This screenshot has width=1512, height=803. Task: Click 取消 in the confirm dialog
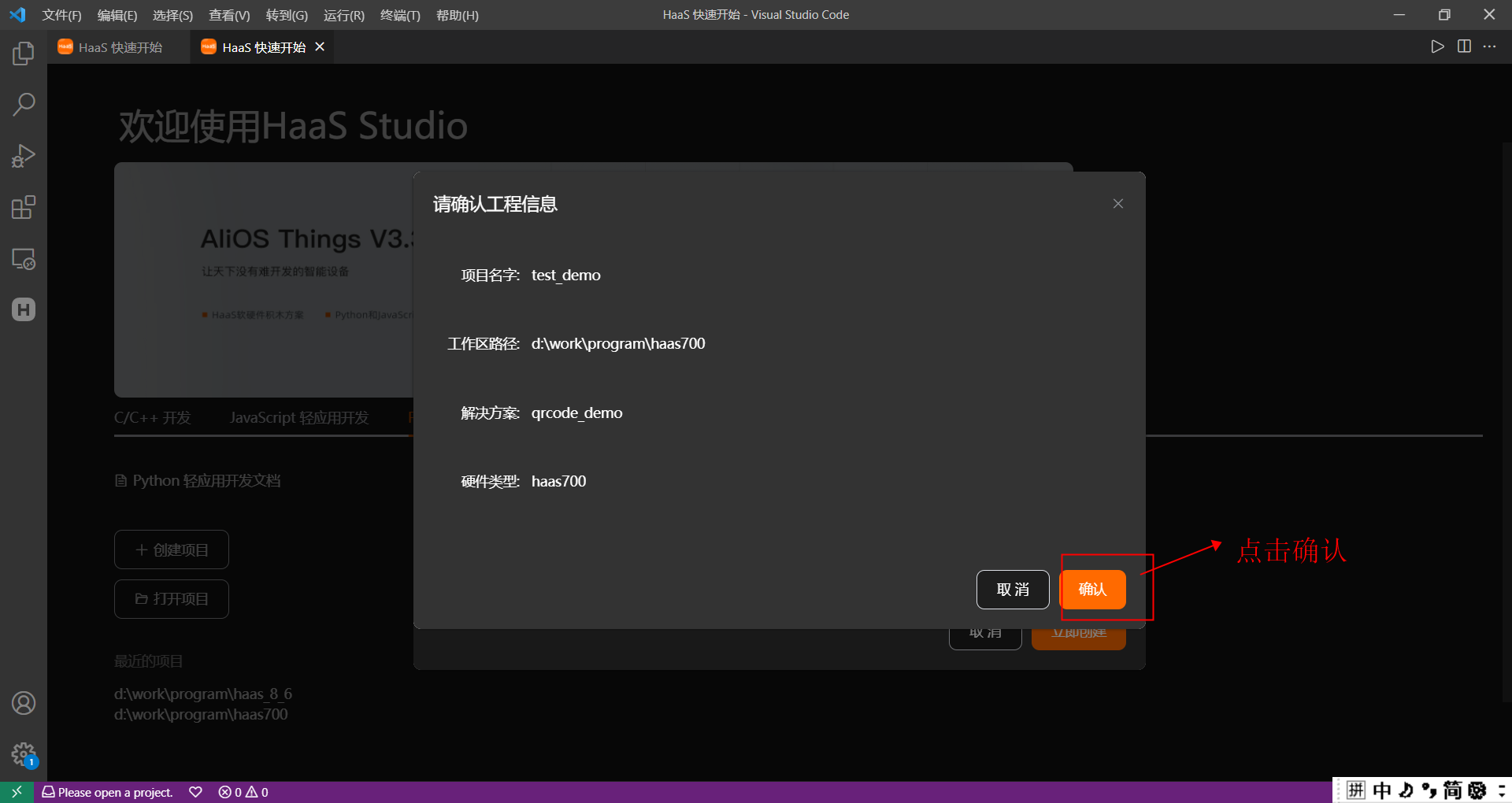pyautogui.click(x=1013, y=590)
